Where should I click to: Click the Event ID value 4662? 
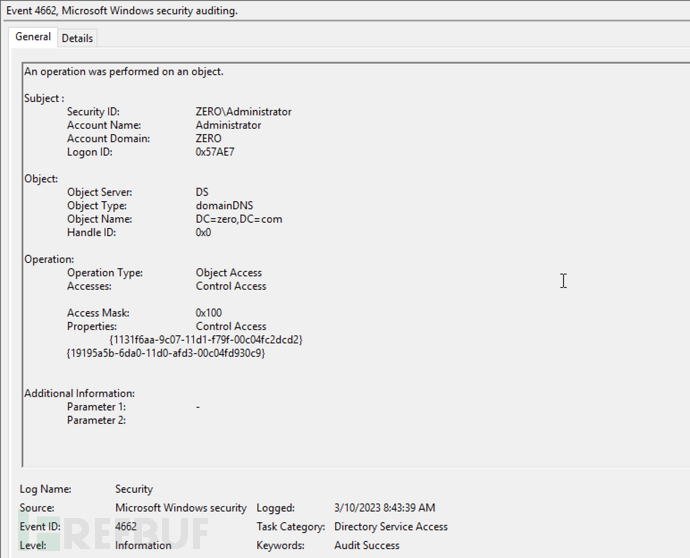(126, 527)
